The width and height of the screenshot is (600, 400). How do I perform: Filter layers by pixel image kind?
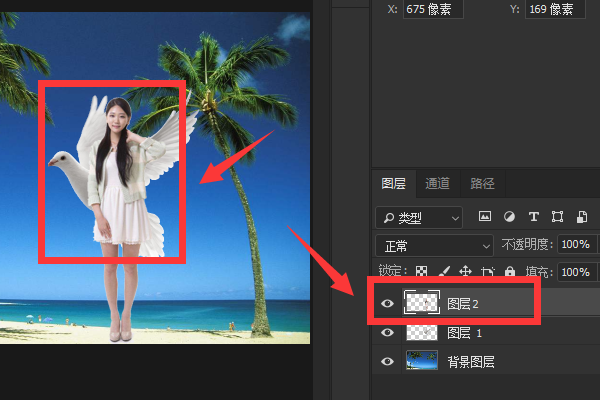pyautogui.click(x=485, y=217)
